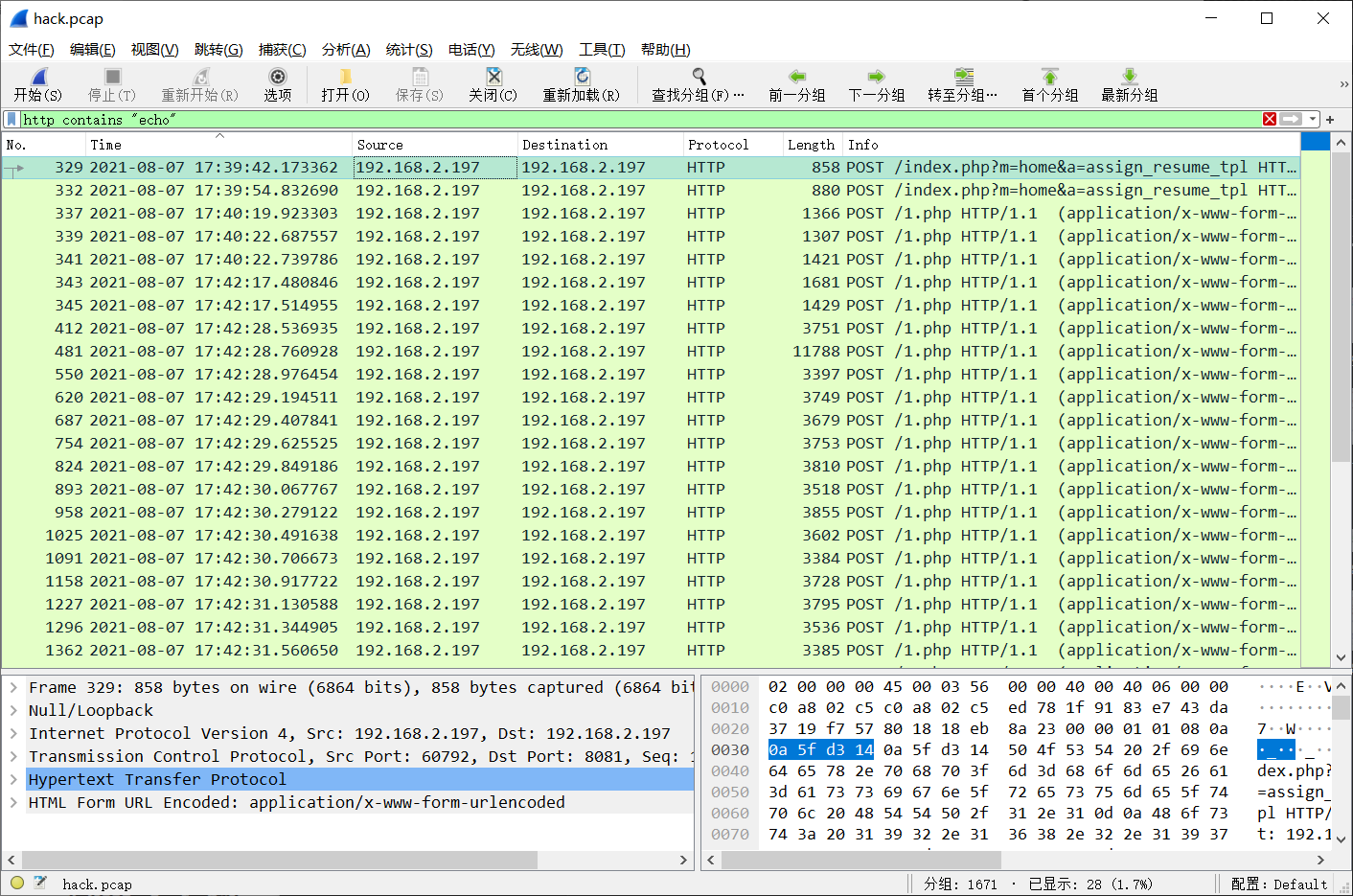Open capture file properties status icon
Image resolution: width=1353 pixels, height=896 pixels.
coord(40,883)
